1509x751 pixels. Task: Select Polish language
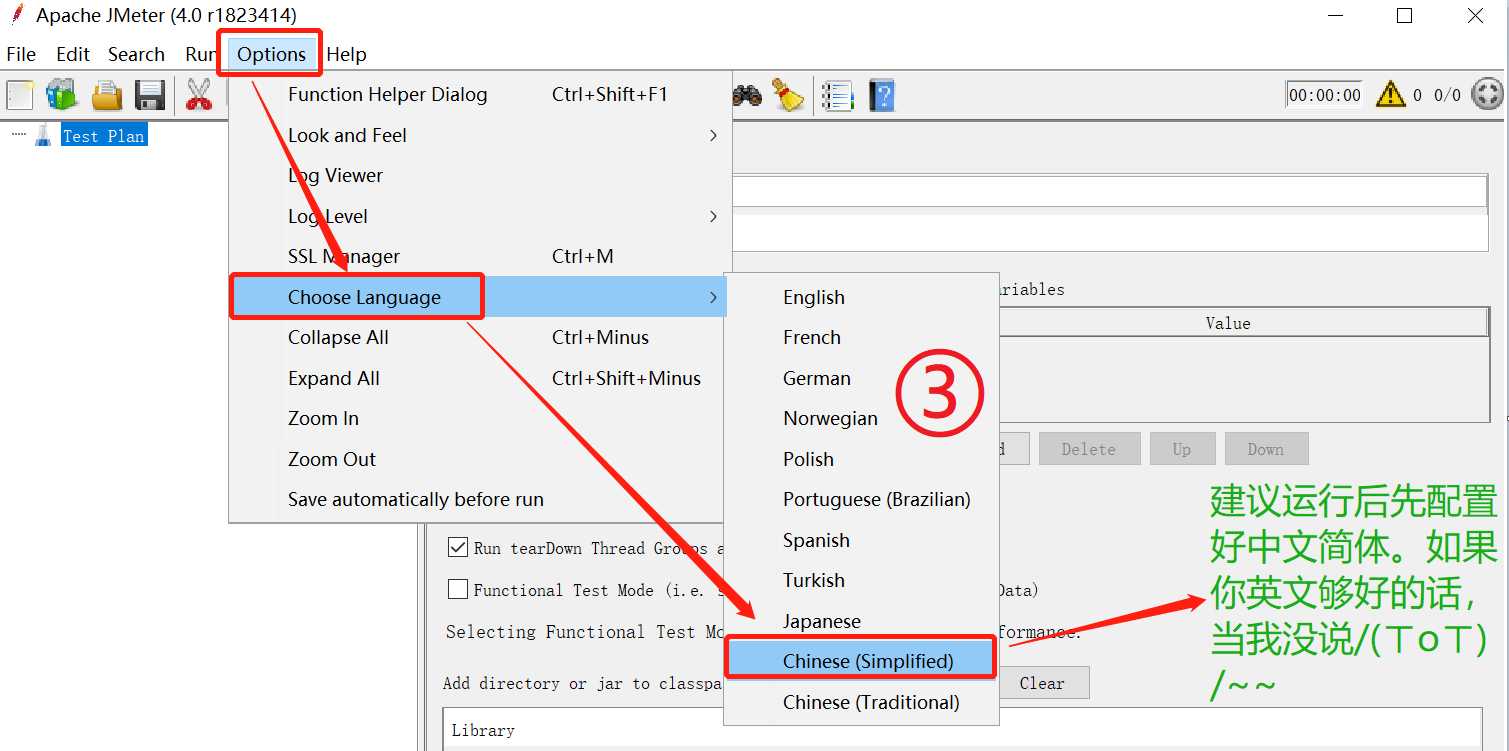pyautogui.click(x=861, y=459)
